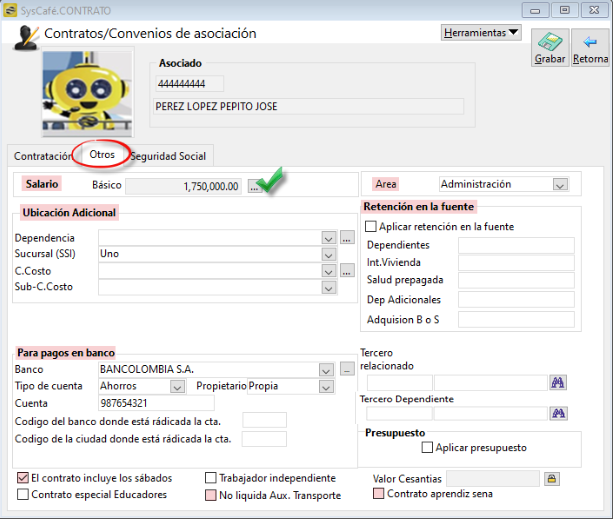The width and height of the screenshot is (615, 519).
Task: Close the SysCafé CONTRATO window
Action: point(595,10)
